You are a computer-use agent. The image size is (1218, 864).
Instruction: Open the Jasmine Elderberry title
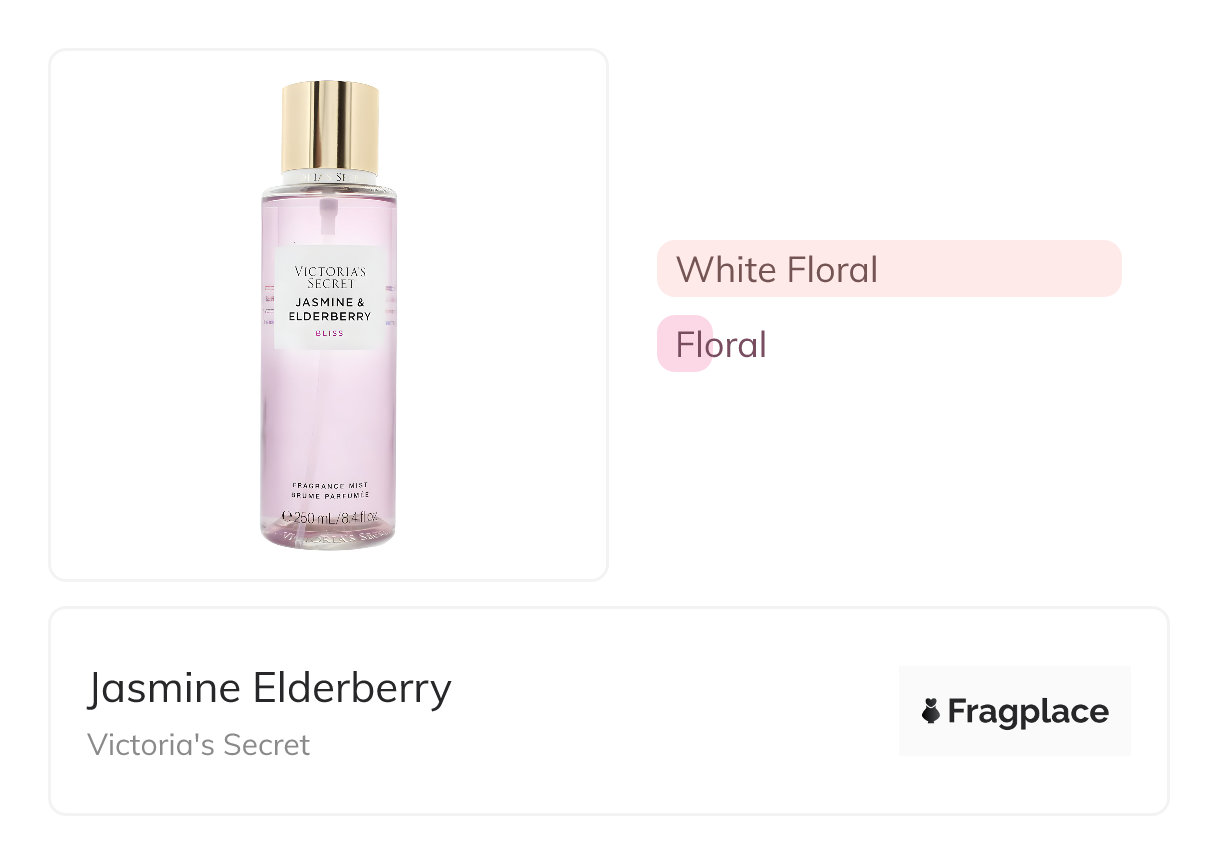point(269,688)
